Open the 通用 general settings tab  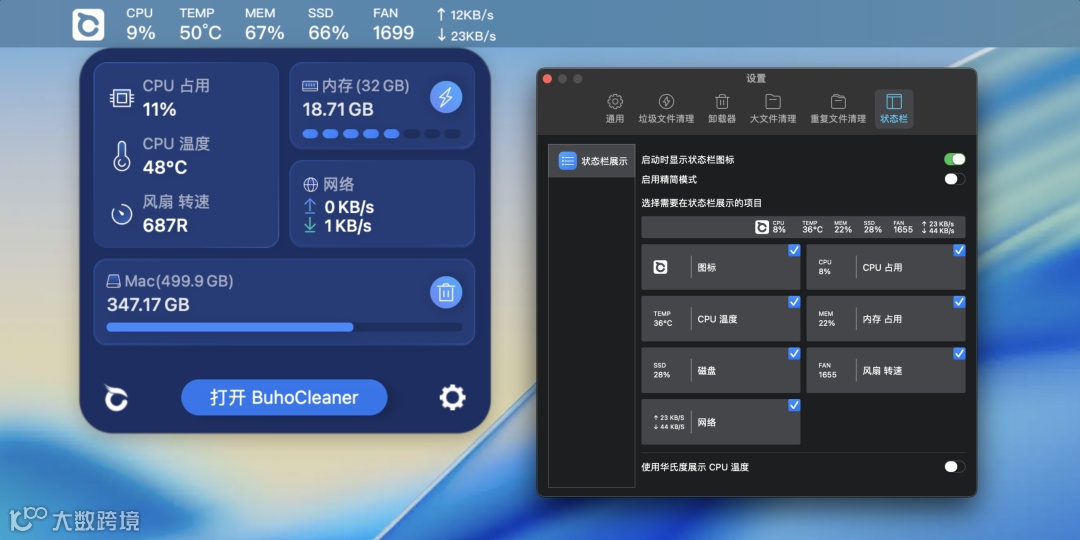[615, 110]
